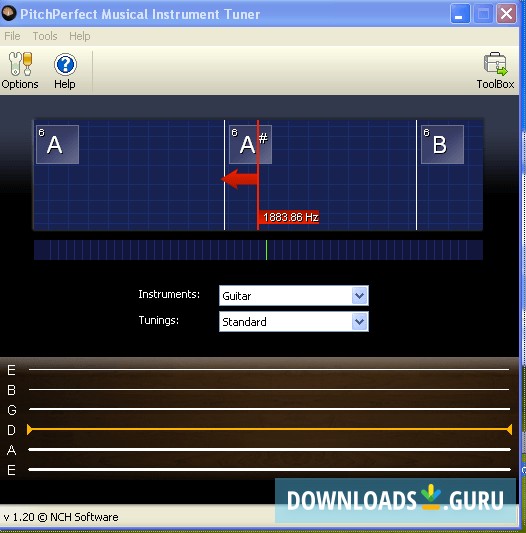This screenshot has width=526, height=533.
Task: Minimize the PitchPerfect window
Action: click(x=460, y=14)
